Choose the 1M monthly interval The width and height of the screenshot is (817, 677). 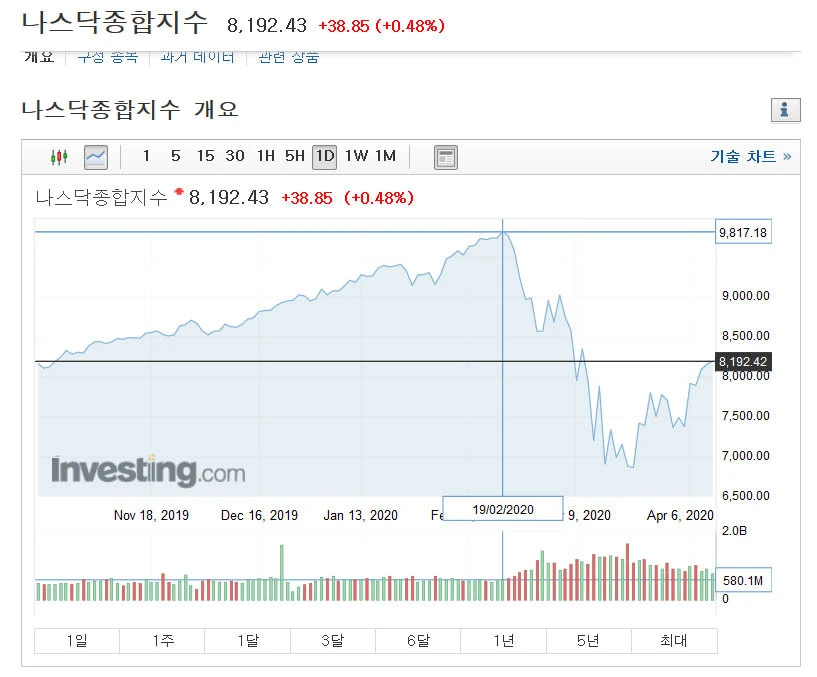click(386, 156)
